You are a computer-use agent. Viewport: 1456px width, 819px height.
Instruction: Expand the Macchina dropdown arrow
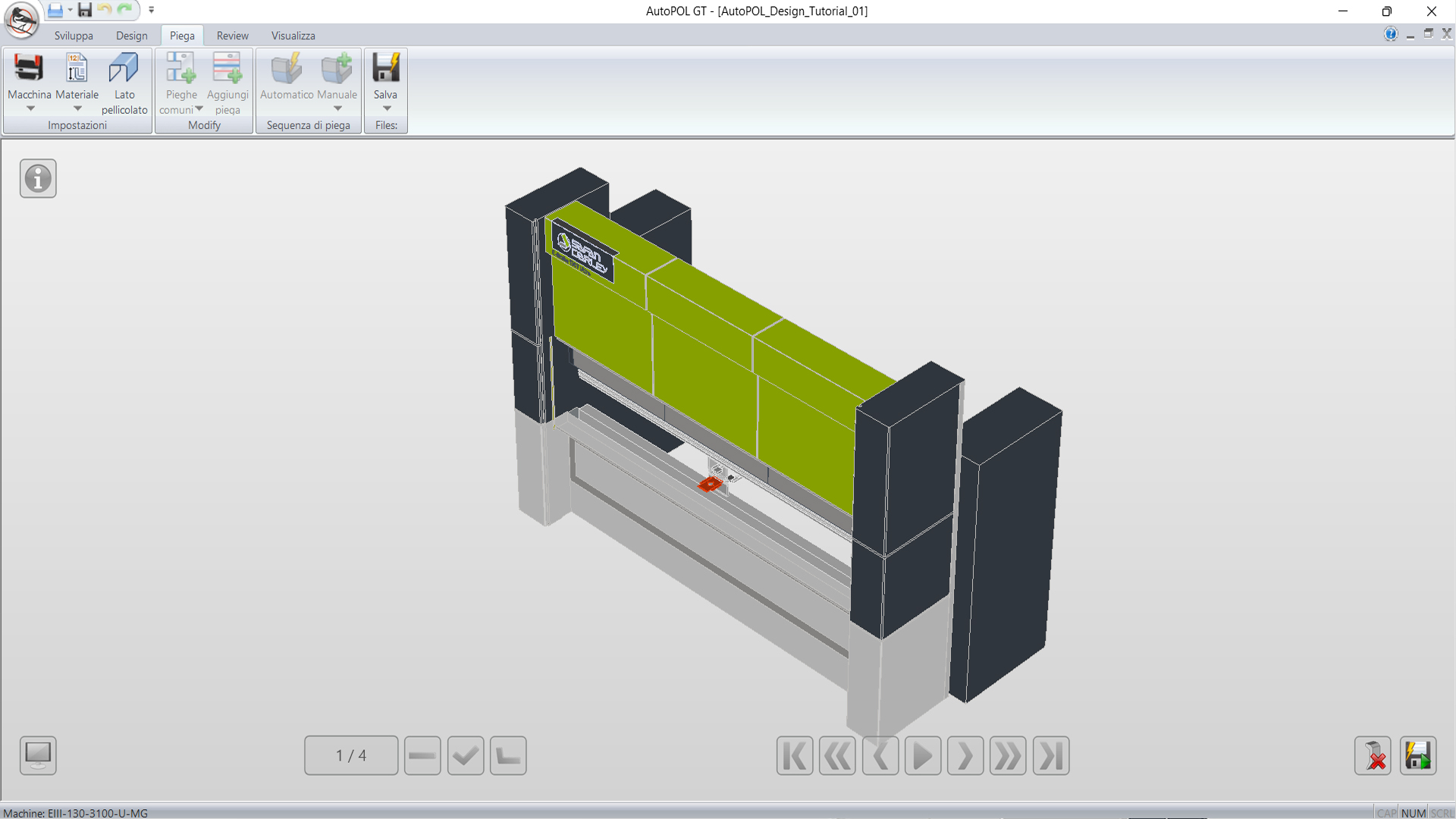tap(30, 108)
